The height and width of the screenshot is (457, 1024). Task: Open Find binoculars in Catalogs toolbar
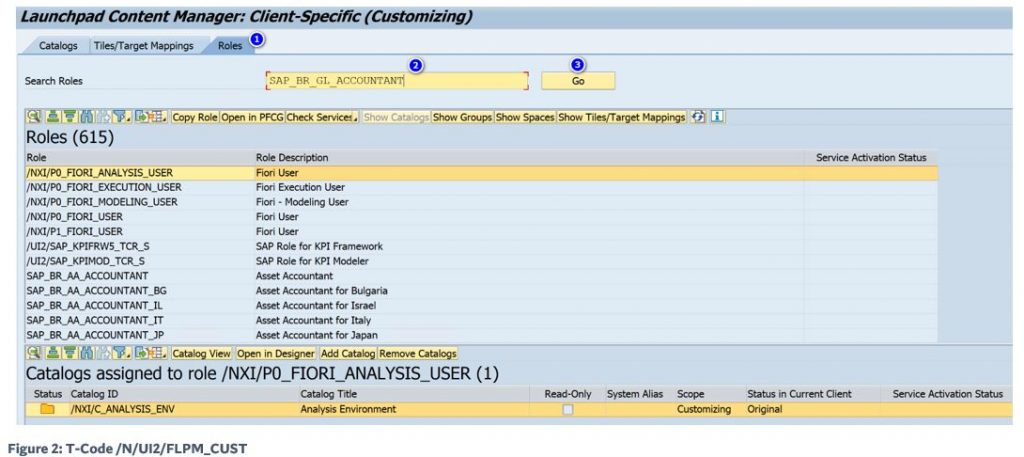coord(87,353)
